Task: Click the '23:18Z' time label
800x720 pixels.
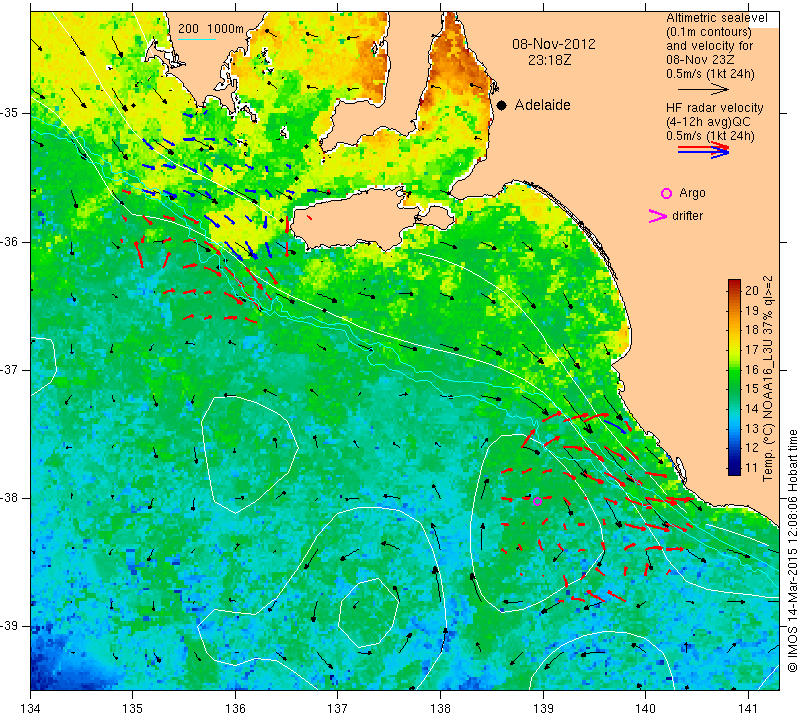Action: [549, 60]
